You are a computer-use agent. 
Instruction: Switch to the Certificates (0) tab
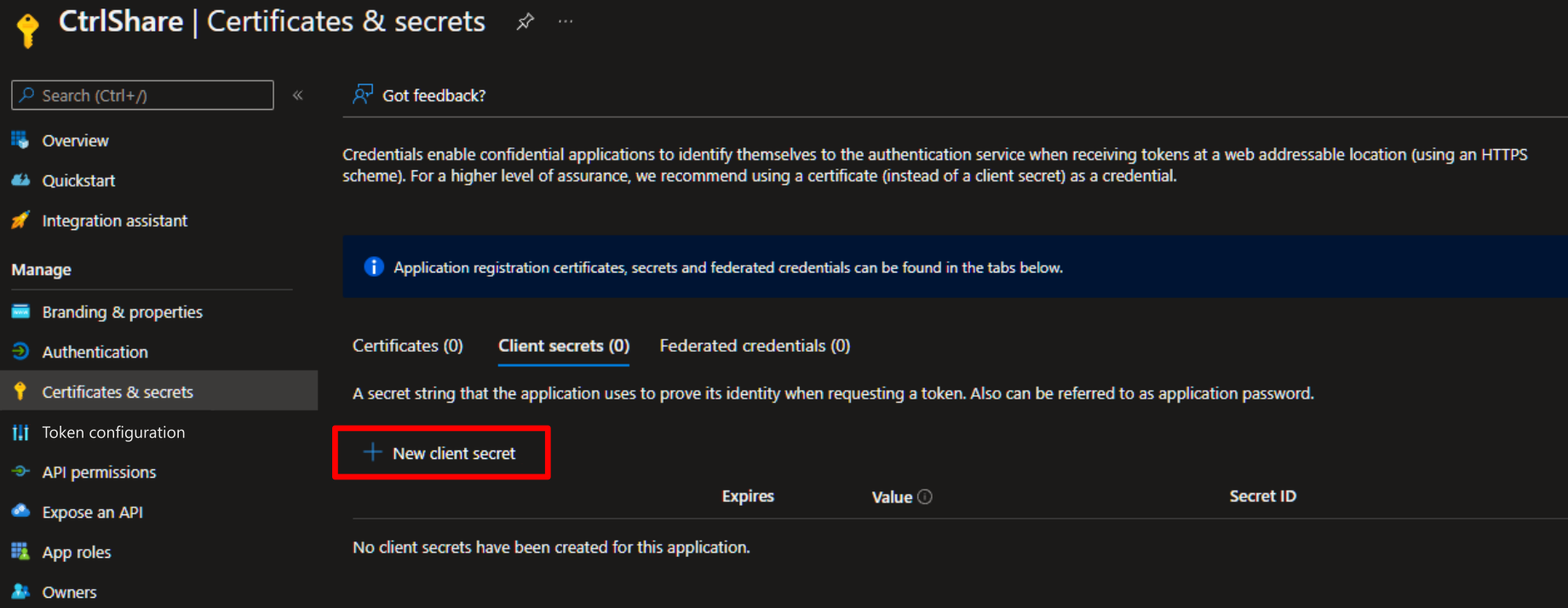[x=408, y=346]
